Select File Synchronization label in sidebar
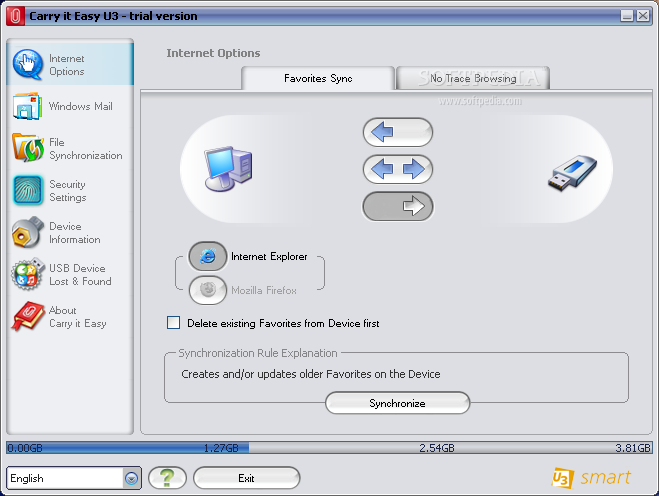Screen dimensions: 659x496 point(86,149)
